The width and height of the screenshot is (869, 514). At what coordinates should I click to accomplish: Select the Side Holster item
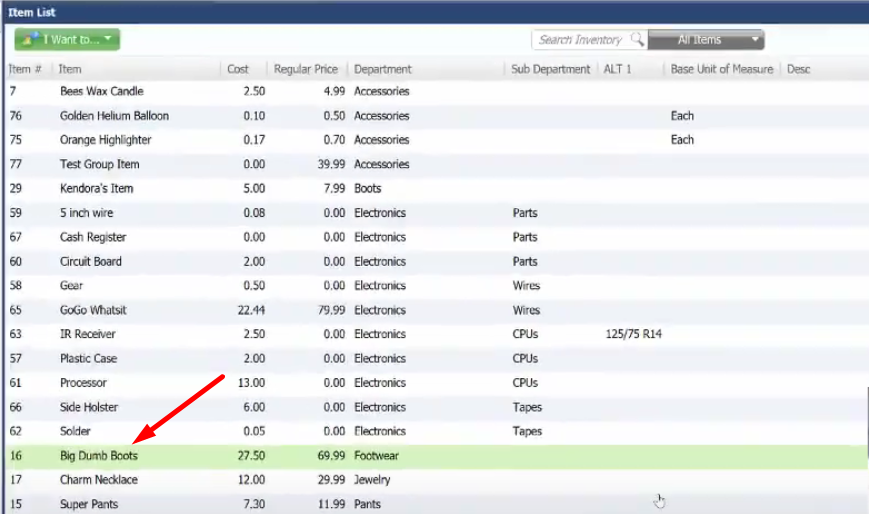(x=89, y=407)
